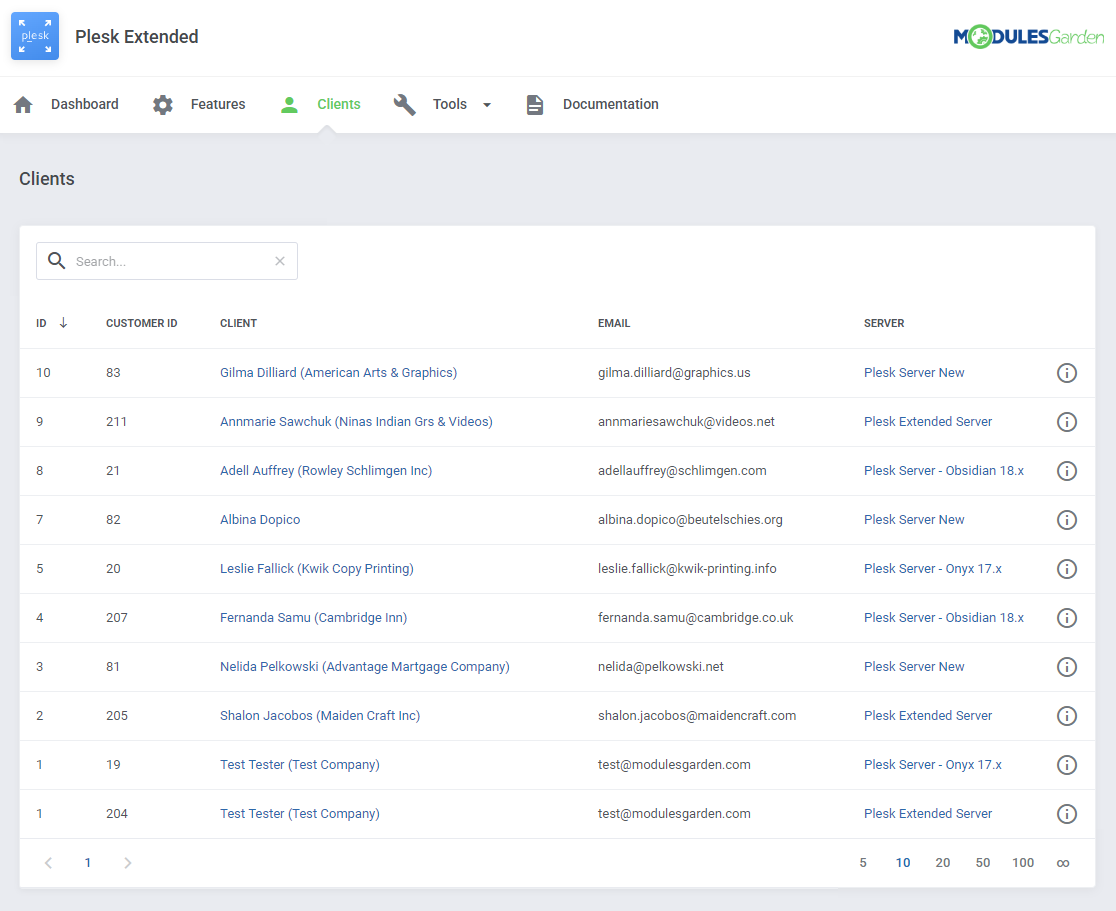Click the Plesk module icon in the header
This screenshot has width=1116, height=911.
[x=34, y=35]
